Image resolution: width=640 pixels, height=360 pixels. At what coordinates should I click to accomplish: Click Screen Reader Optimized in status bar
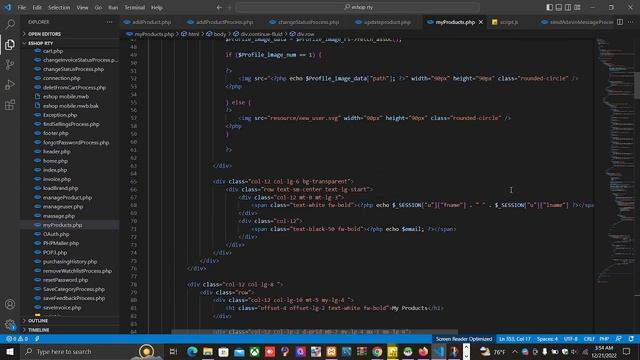pyautogui.click(x=464, y=339)
